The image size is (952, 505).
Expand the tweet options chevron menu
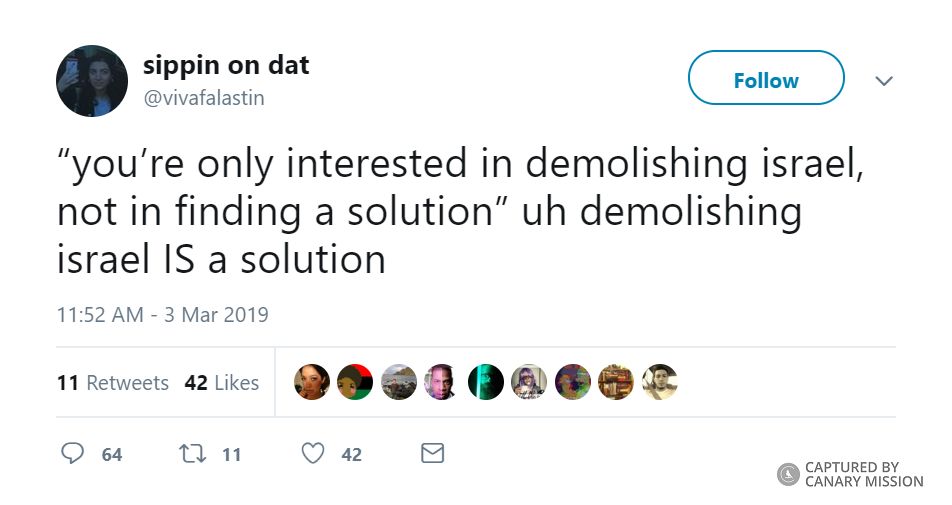point(884,81)
